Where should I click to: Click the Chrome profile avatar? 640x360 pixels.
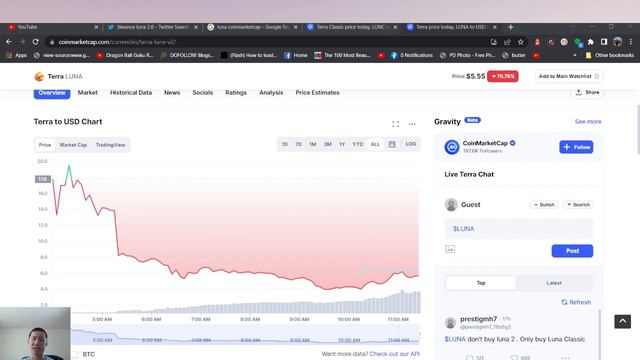coord(618,42)
